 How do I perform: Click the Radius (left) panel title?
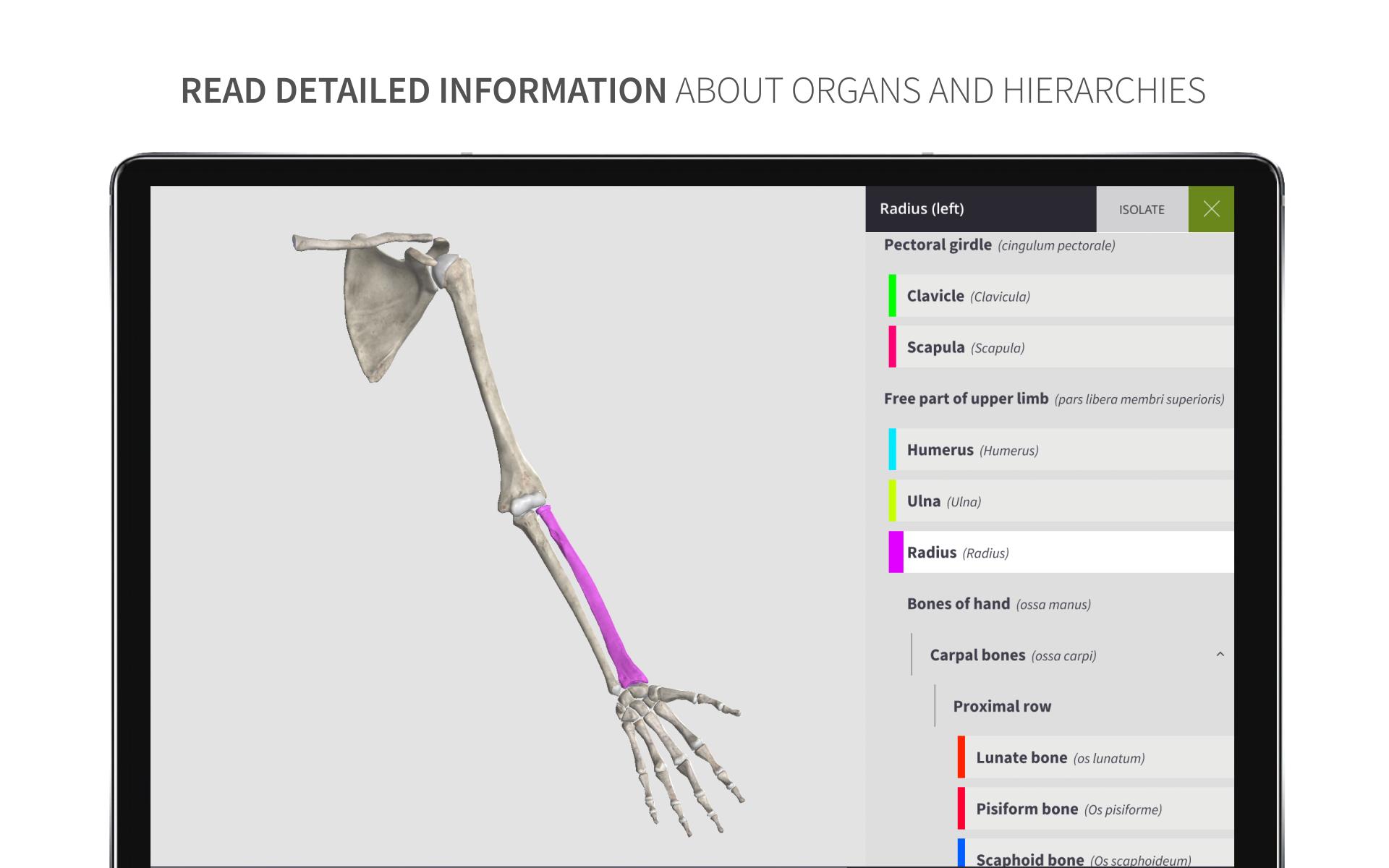(x=922, y=209)
